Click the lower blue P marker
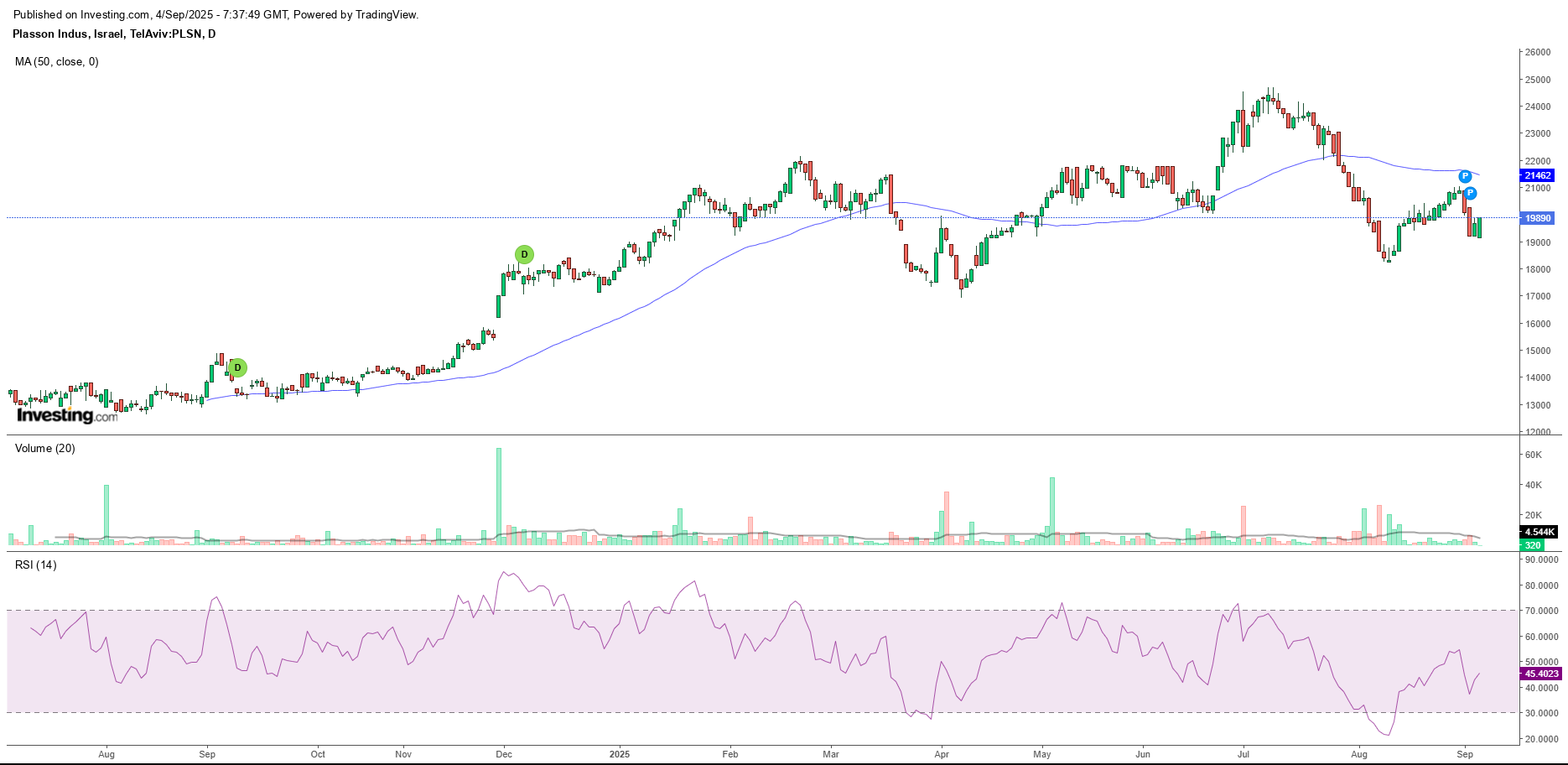This screenshot has width=1568, height=765. point(1470,193)
